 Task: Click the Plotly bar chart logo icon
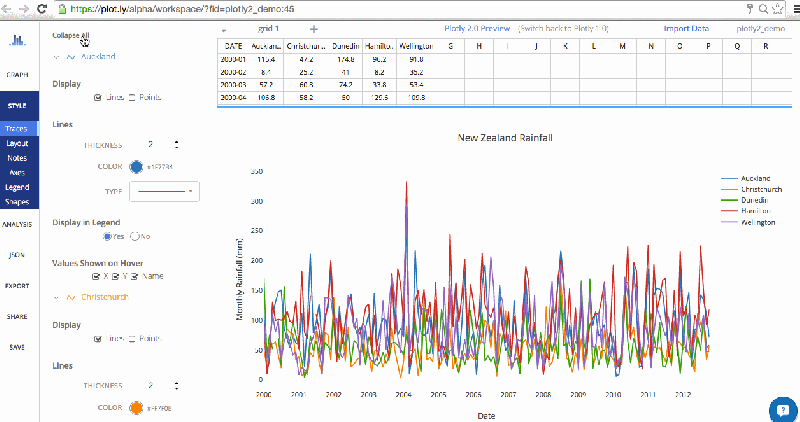(17, 40)
